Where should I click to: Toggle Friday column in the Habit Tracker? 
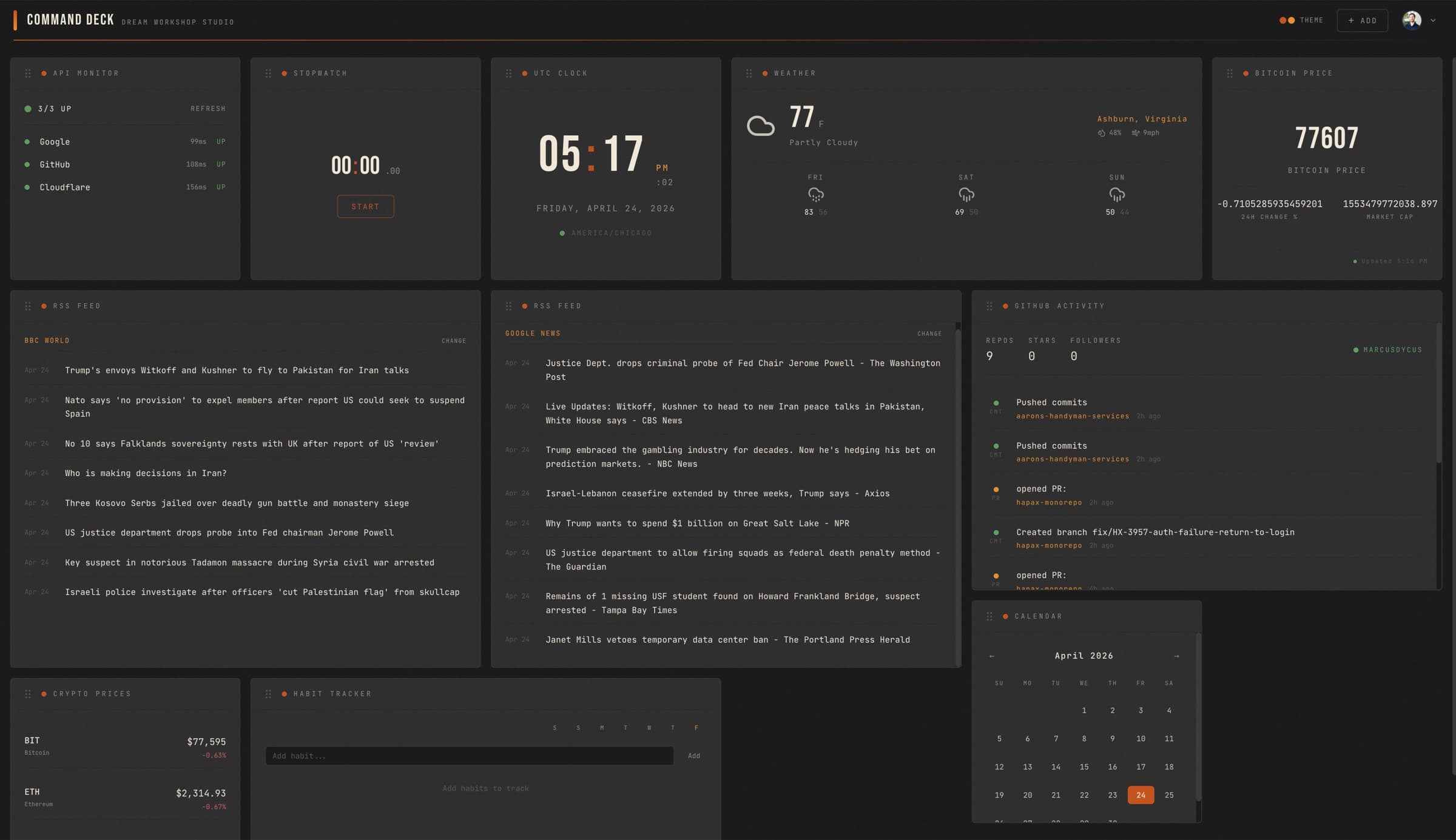pyautogui.click(x=696, y=727)
